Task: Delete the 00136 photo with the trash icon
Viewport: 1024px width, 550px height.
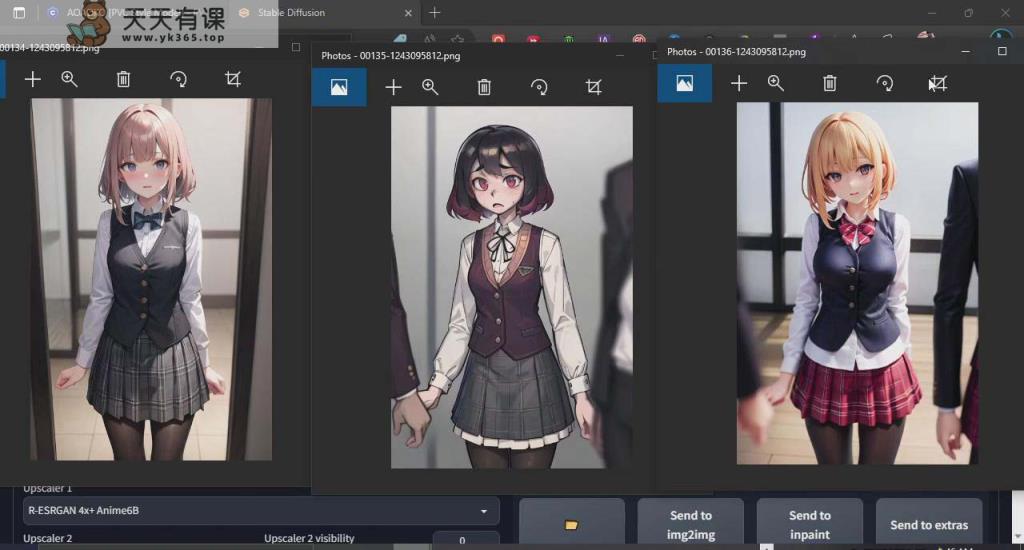Action: click(x=829, y=84)
